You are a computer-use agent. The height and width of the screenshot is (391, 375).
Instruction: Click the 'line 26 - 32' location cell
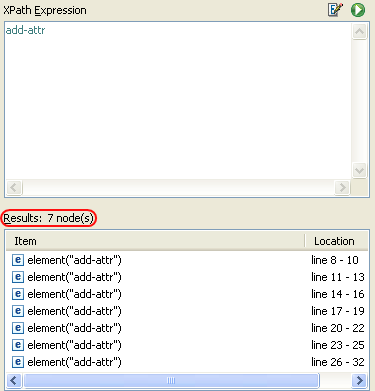tap(338, 362)
